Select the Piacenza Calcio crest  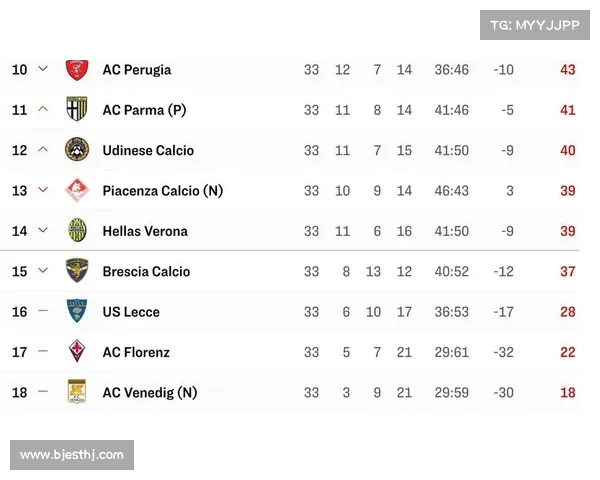click(77, 190)
